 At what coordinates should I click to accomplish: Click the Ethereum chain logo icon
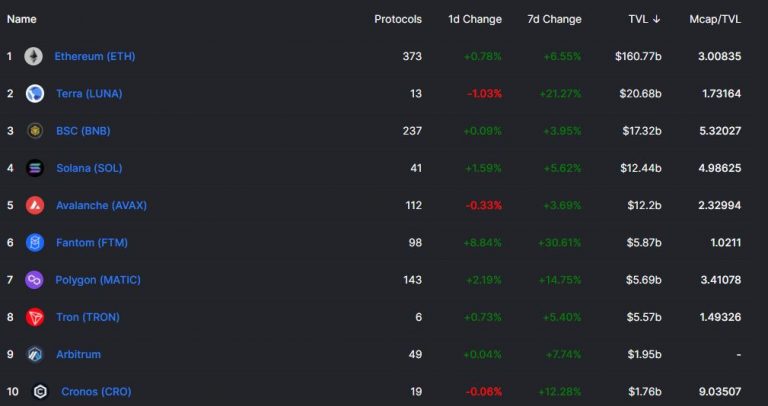pos(34,56)
